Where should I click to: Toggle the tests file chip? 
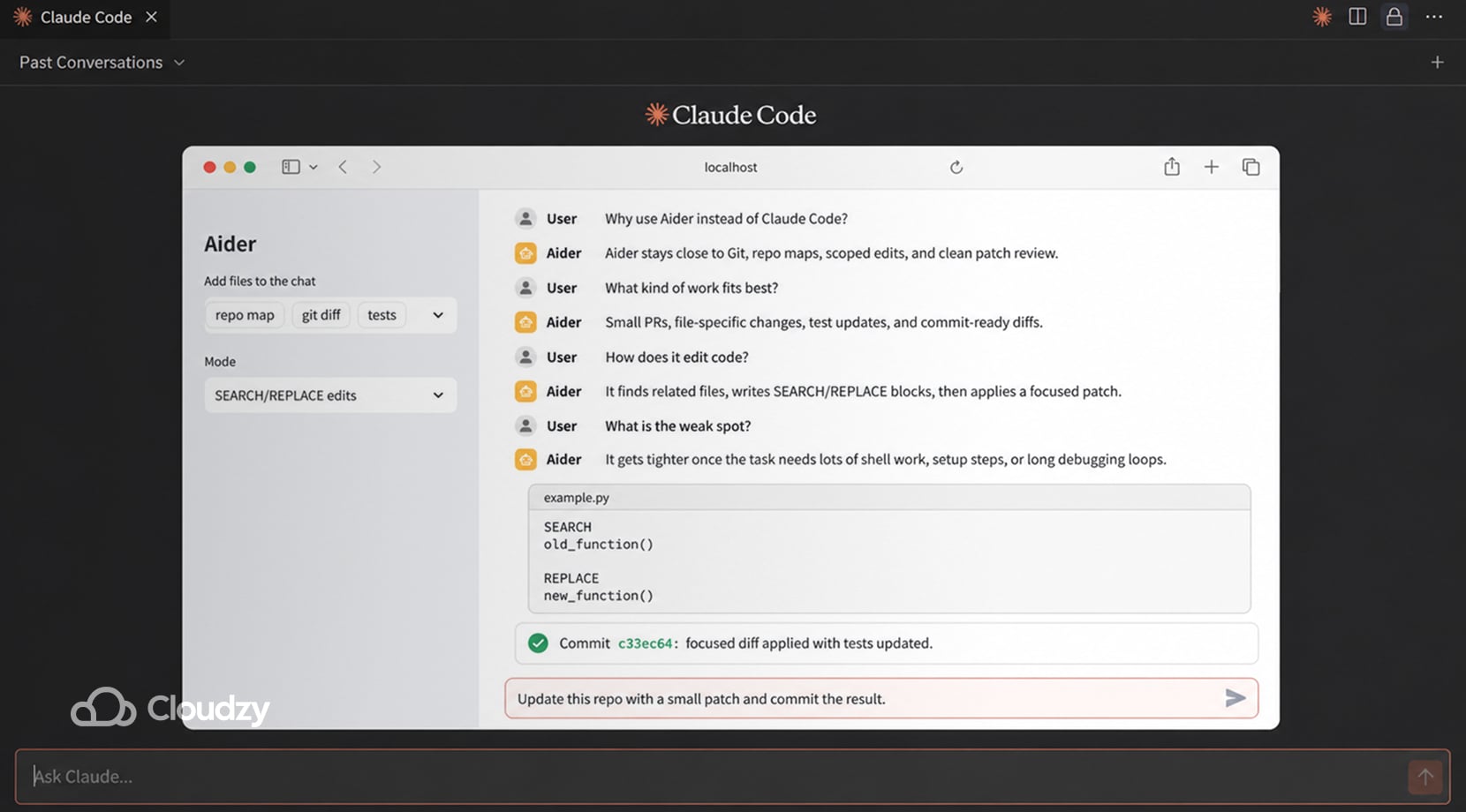tap(381, 315)
